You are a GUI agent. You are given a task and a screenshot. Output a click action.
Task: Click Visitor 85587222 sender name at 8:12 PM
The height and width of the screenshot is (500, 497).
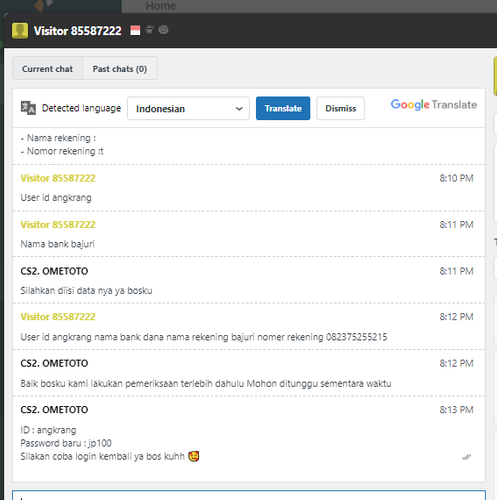point(58,317)
